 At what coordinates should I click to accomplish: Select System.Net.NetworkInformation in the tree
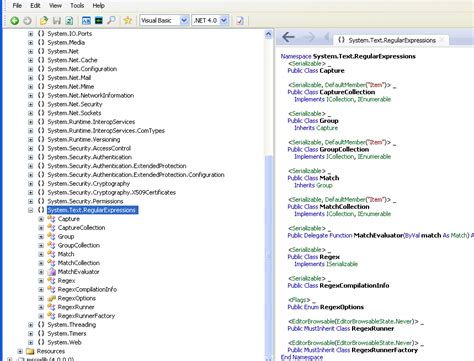coord(91,95)
